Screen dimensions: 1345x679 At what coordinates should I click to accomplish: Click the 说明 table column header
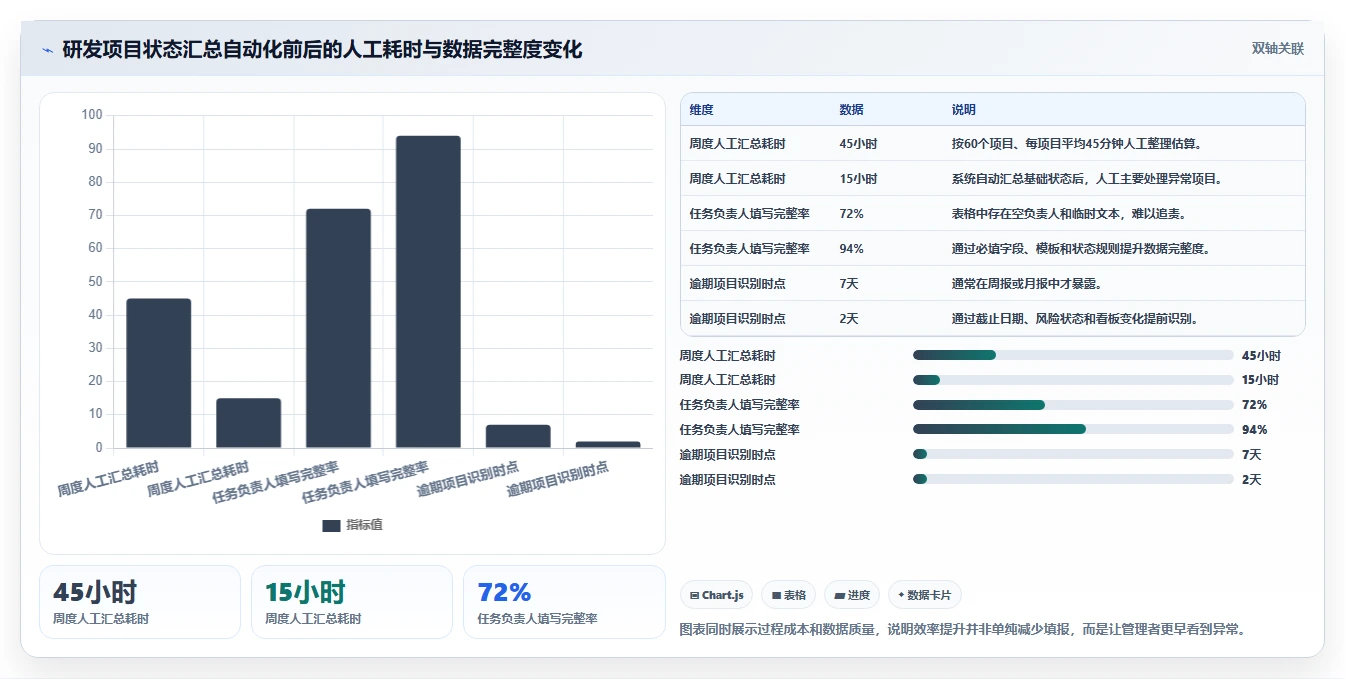tap(964, 110)
